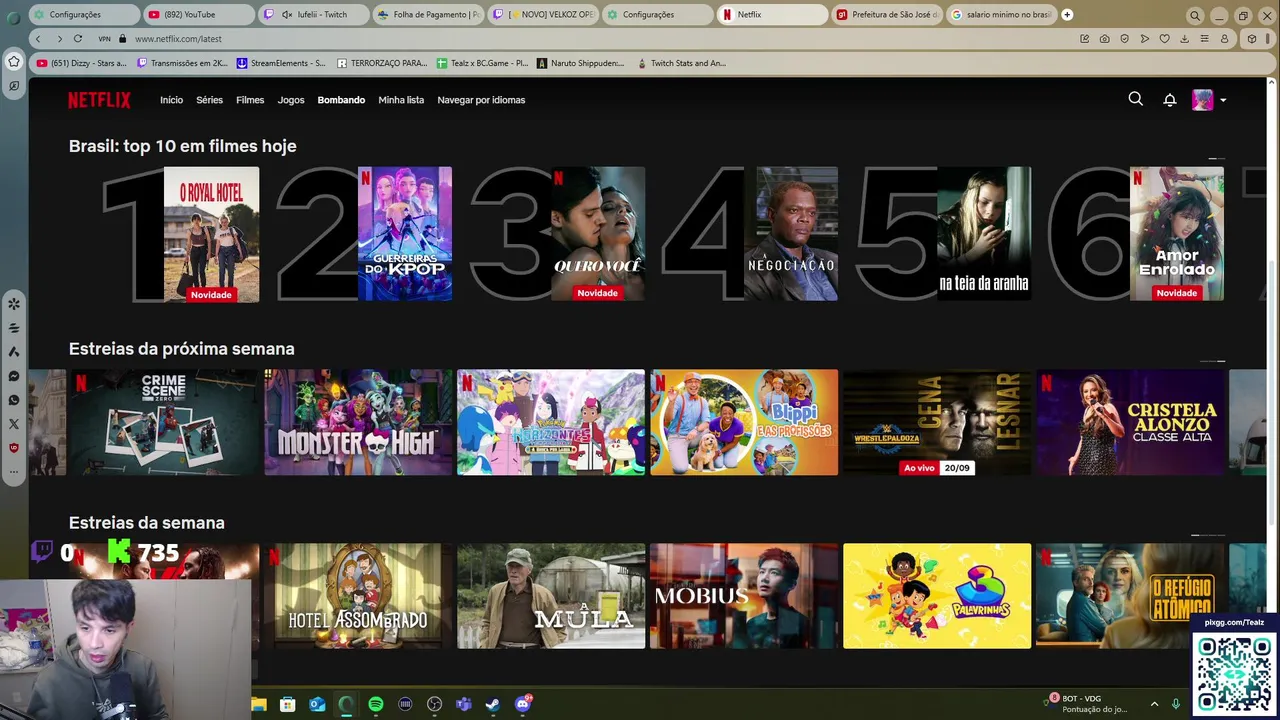The height and width of the screenshot is (720, 1280).
Task: Open Microsoft Teams from the taskbar
Action: 463,704
